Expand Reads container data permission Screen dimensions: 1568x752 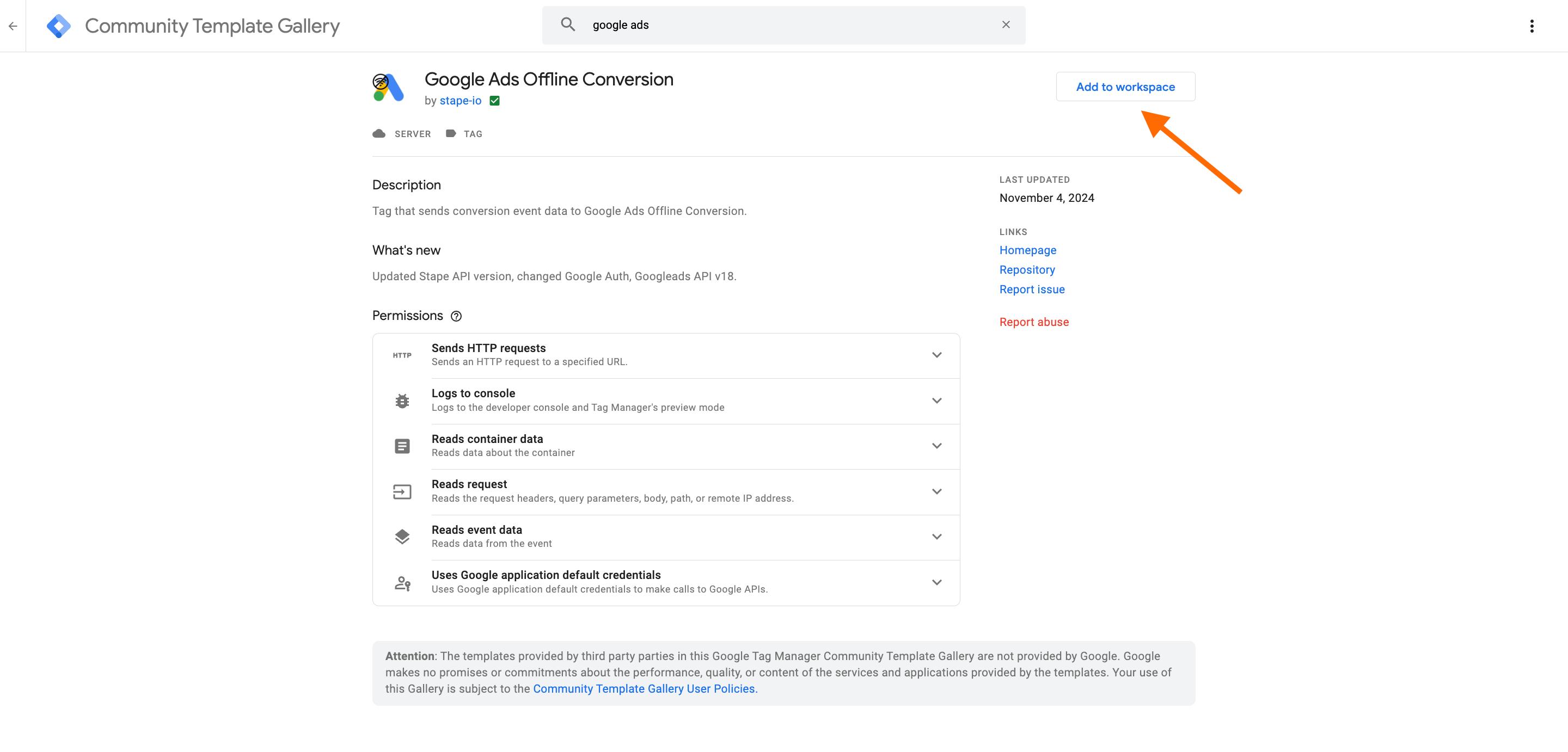(936, 446)
